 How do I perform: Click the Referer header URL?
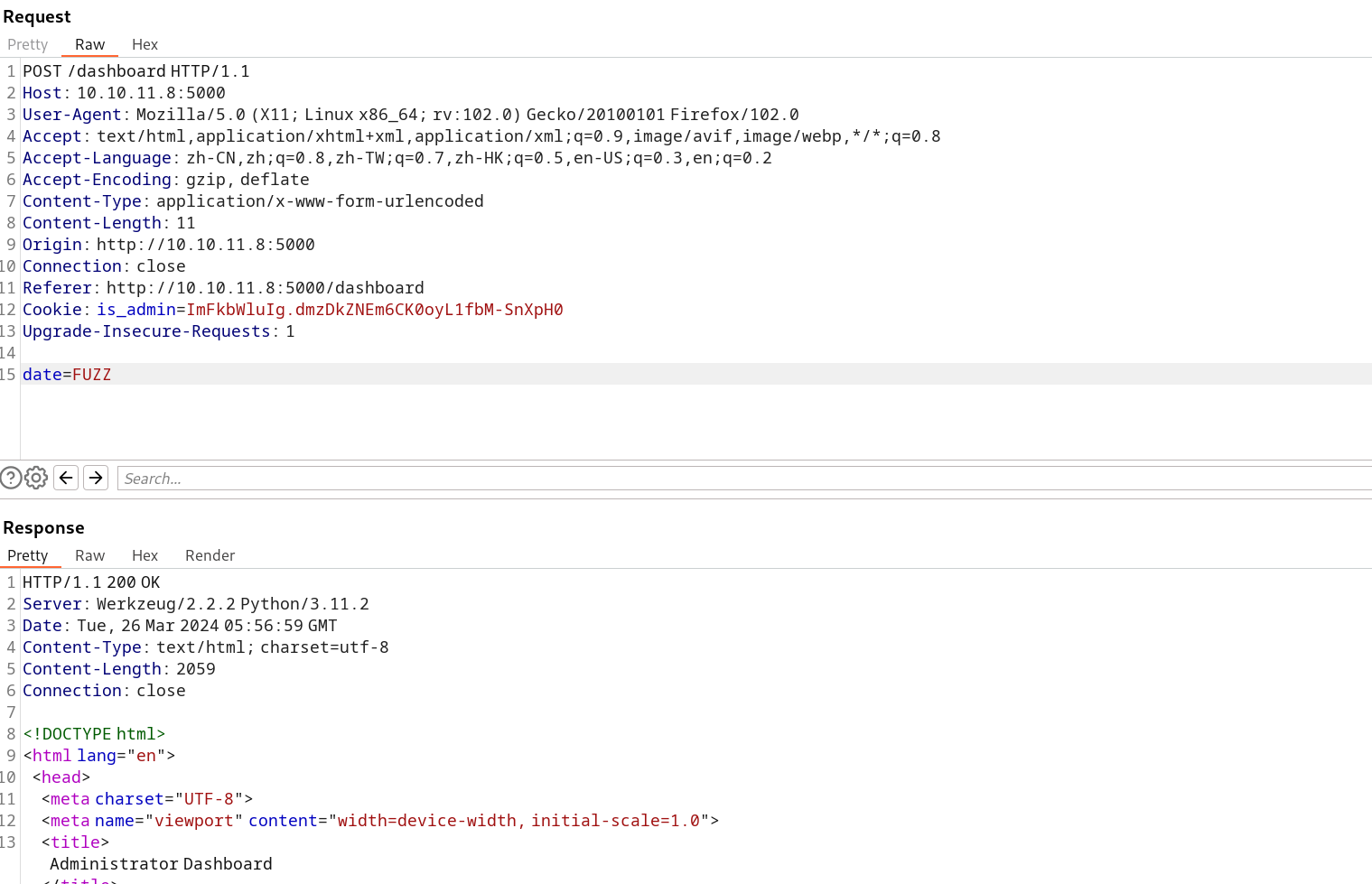(265, 288)
